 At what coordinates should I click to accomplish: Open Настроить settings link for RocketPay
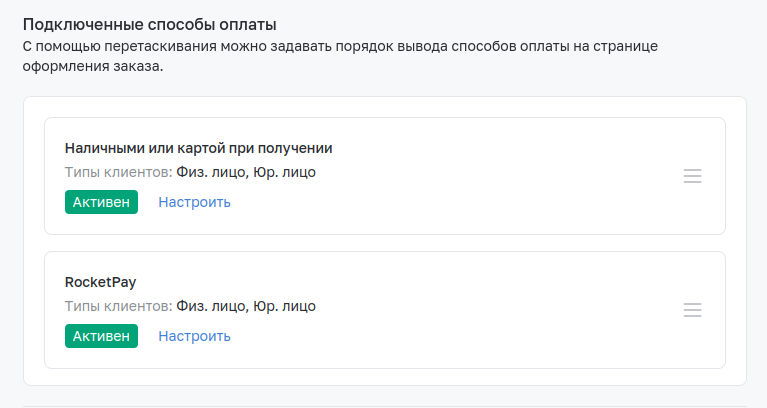tap(194, 336)
